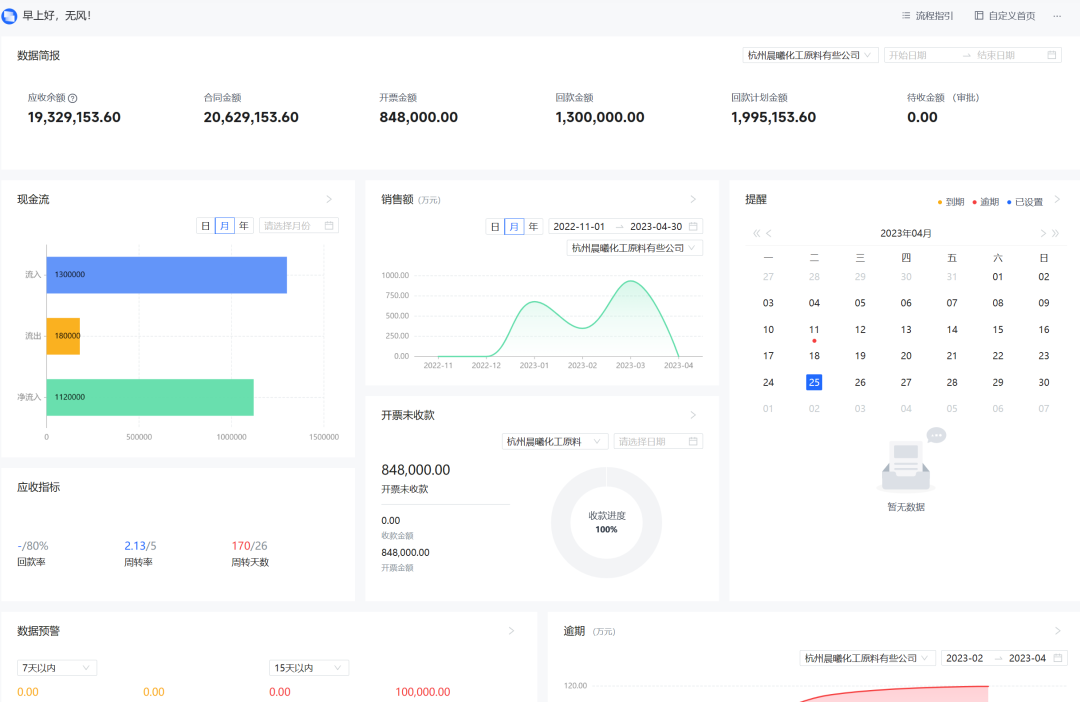Image resolution: width=1080 pixels, height=702 pixels.
Task: Click 20,629,153.60 合同金额 value
Action: pyautogui.click(x=251, y=117)
